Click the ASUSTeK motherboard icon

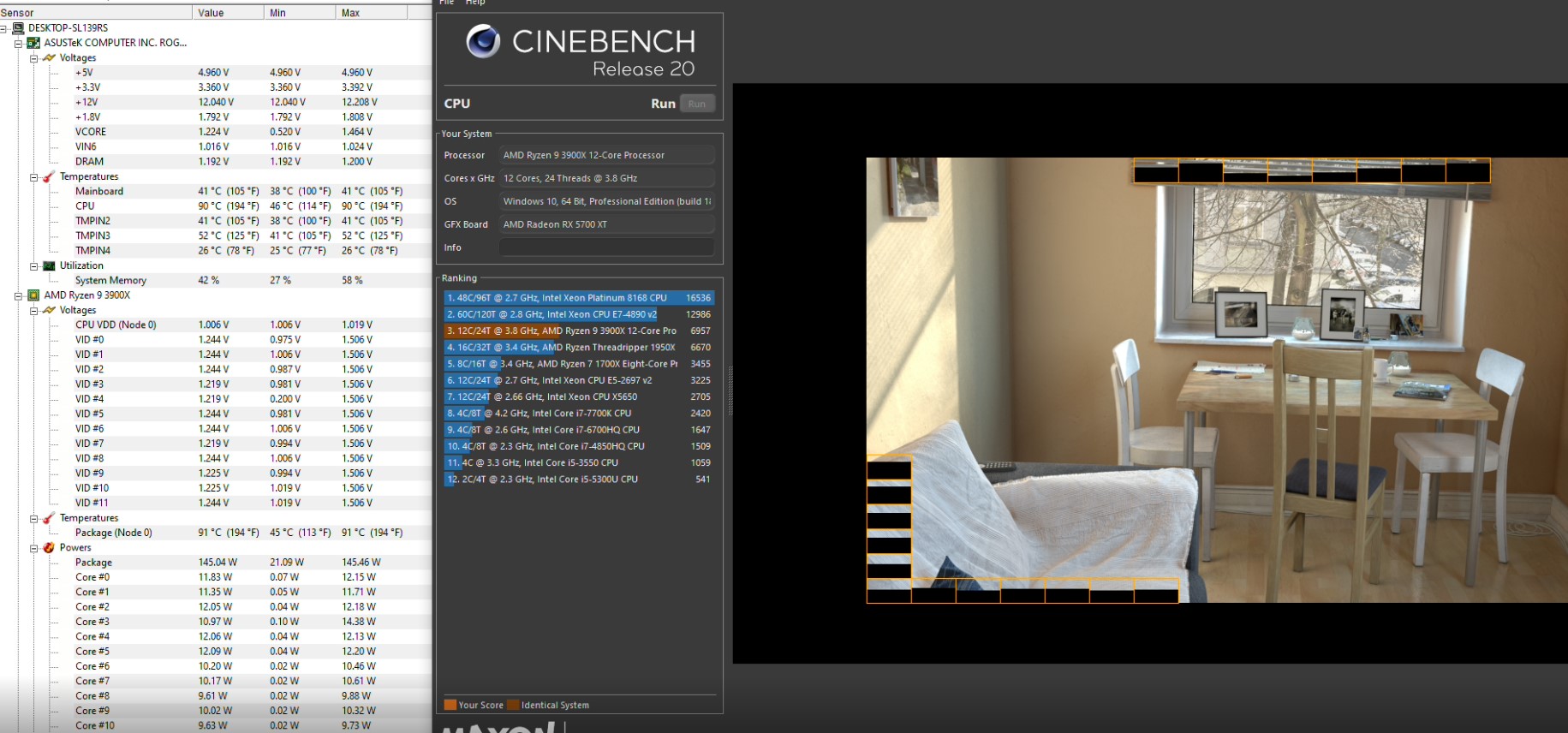pos(33,43)
